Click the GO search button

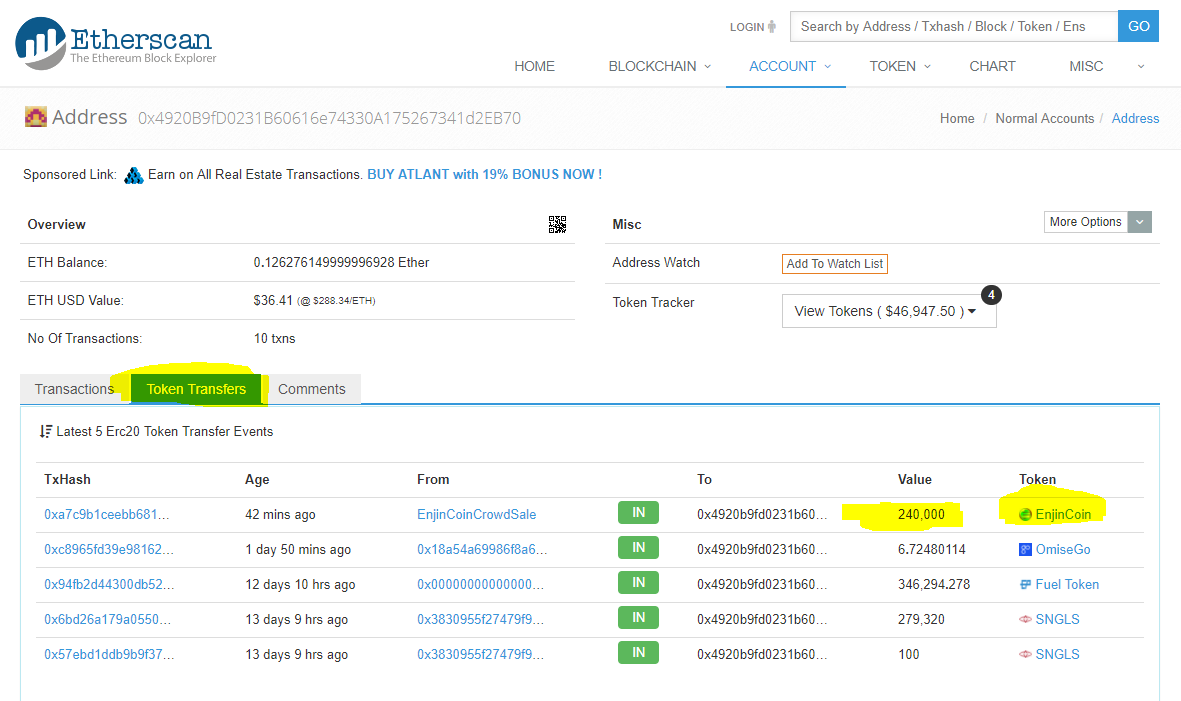click(x=1138, y=26)
